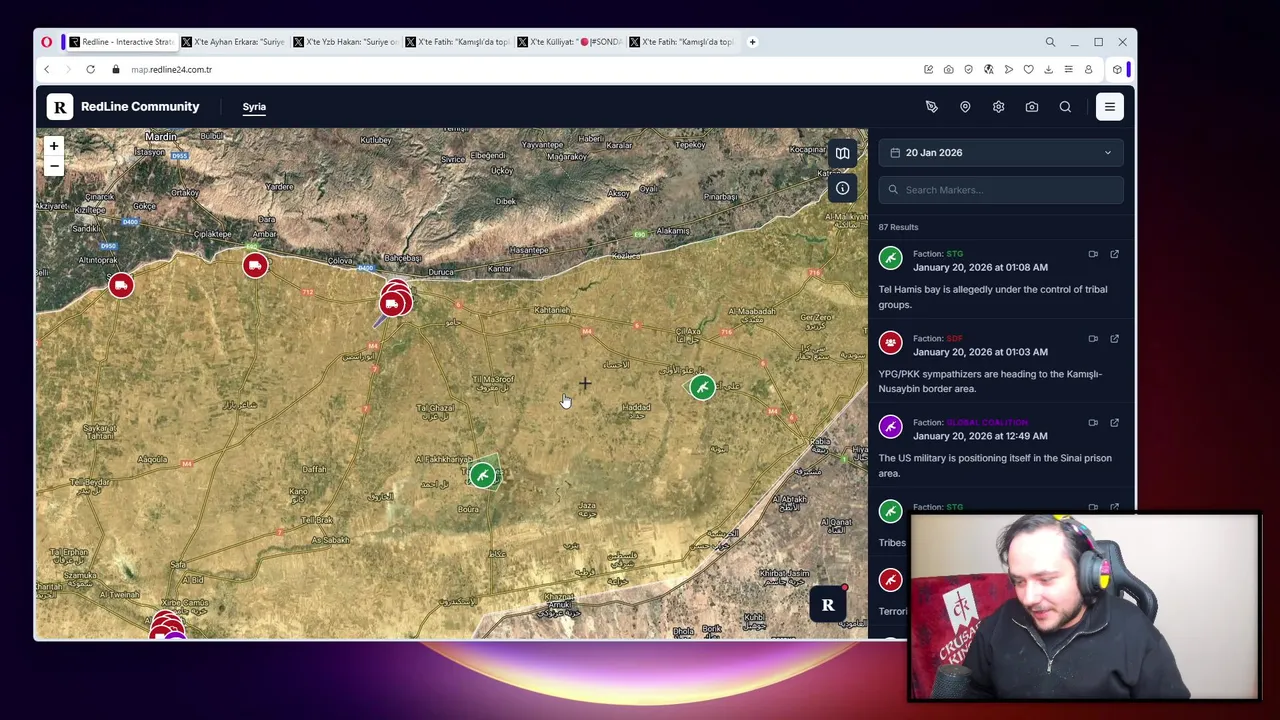This screenshot has height=720, width=1280.
Task: Toggle the hamburger sidebar menu button
Action: tap(1109, 107)
